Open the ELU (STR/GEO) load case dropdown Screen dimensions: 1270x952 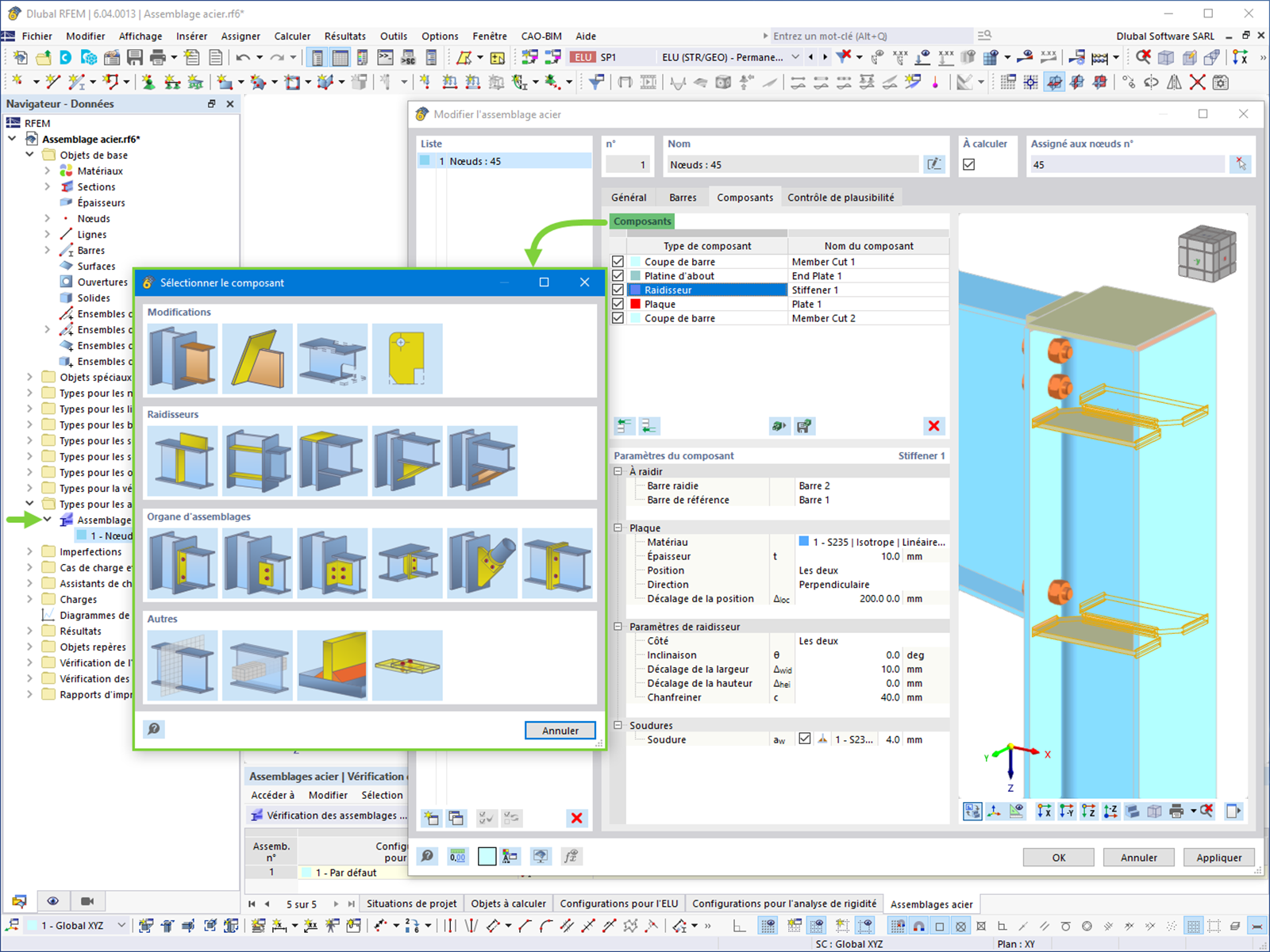click(x=795, y=57)
